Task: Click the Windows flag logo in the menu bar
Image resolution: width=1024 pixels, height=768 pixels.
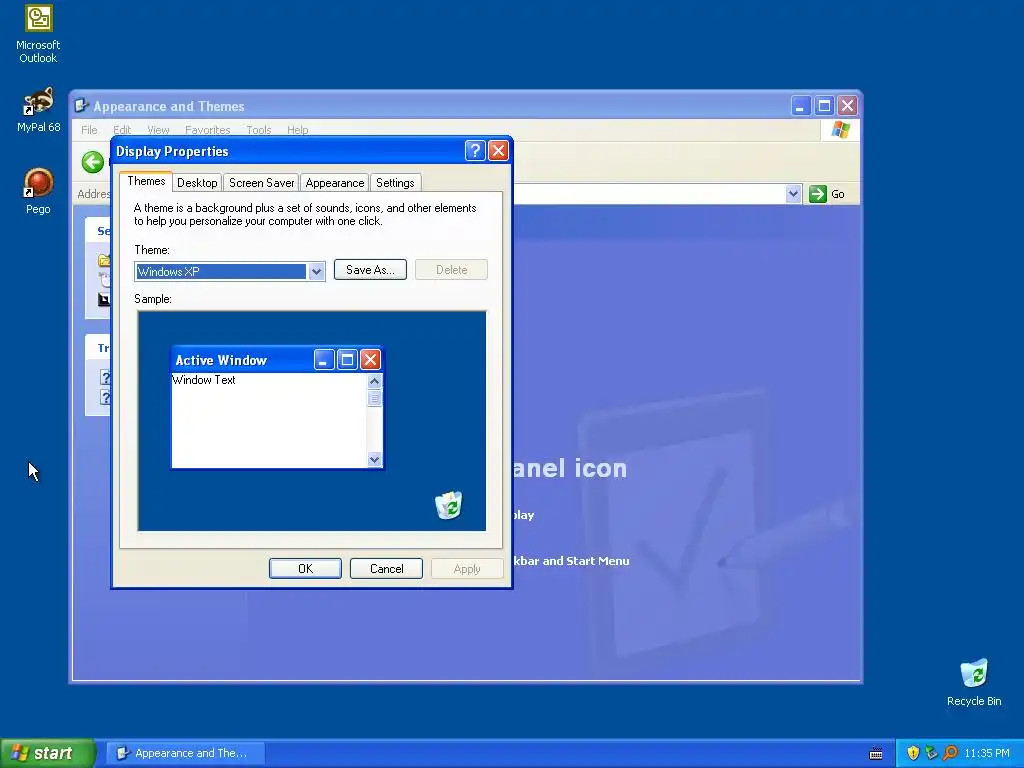Action: 840,129
